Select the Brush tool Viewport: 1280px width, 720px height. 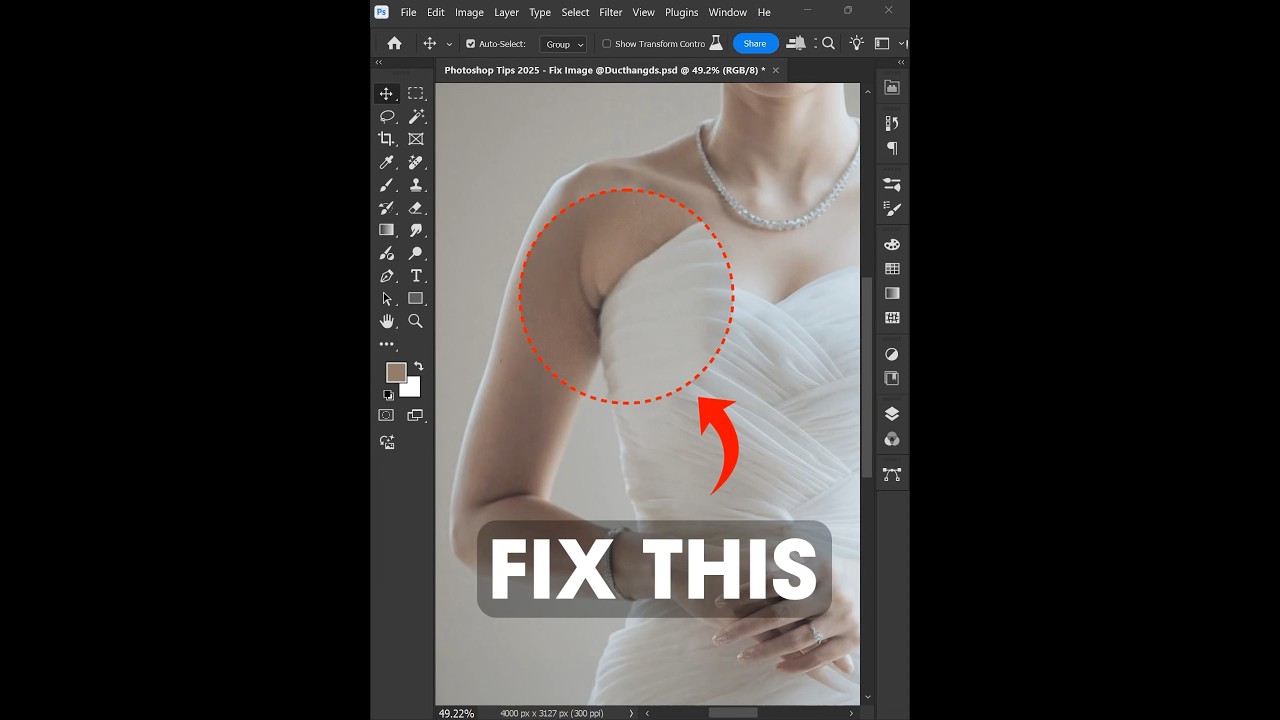(386, 185)
